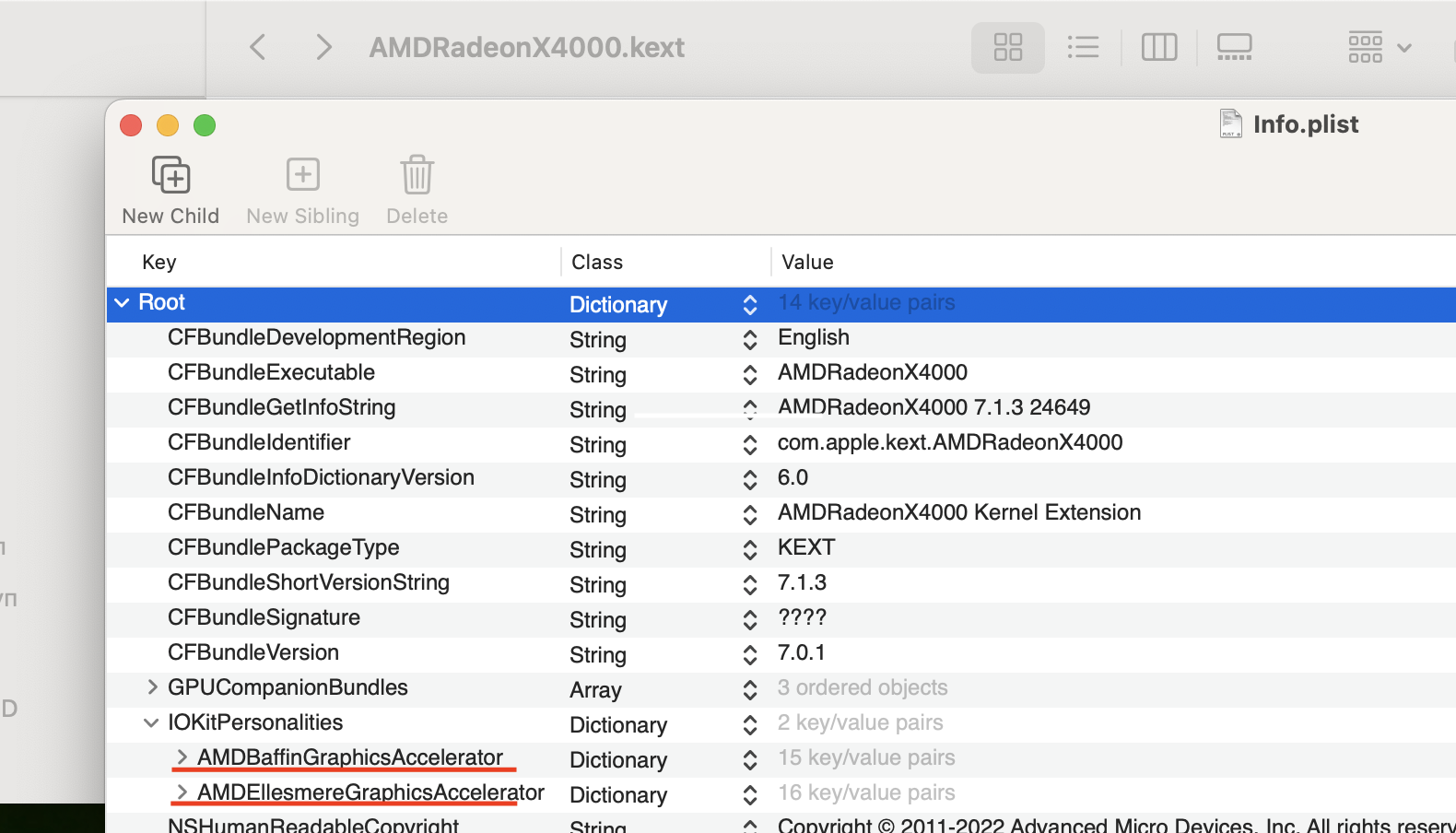The height and width of the screenshot is (833, 1456).
Task: Open class selector for CFBundleIdentifier
Action: tap(750, 445)
